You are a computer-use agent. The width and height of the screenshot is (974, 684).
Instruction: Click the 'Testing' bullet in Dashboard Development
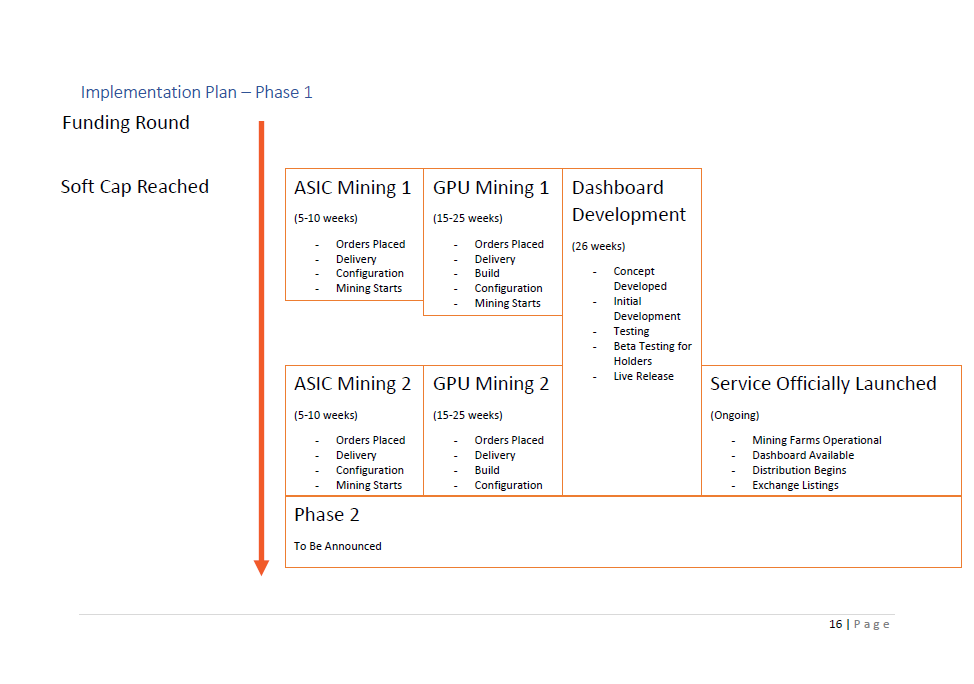pos(631,332)
